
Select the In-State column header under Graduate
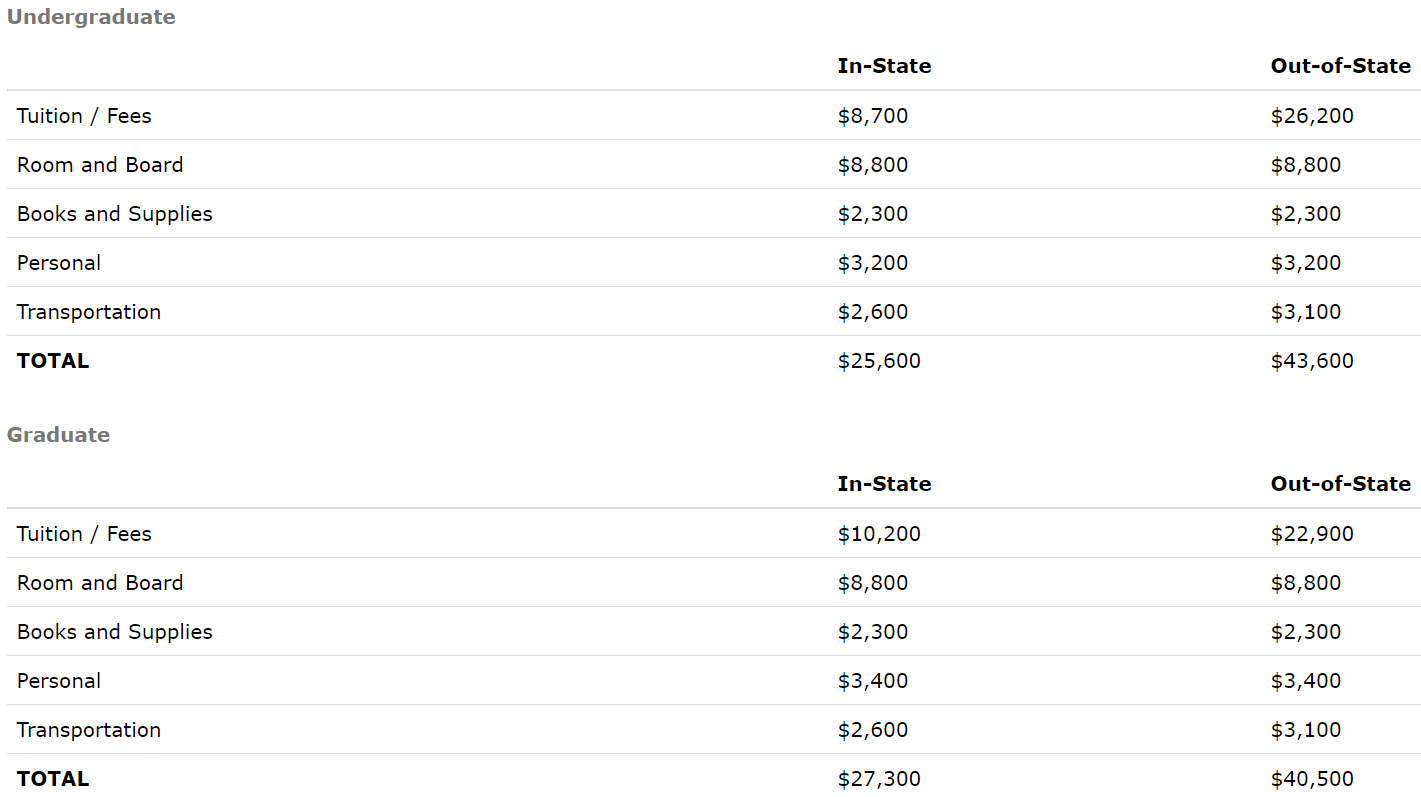884,484
